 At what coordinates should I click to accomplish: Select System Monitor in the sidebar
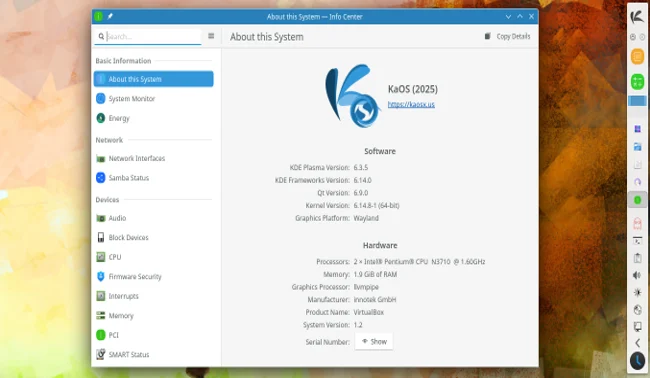click(153, 99)
